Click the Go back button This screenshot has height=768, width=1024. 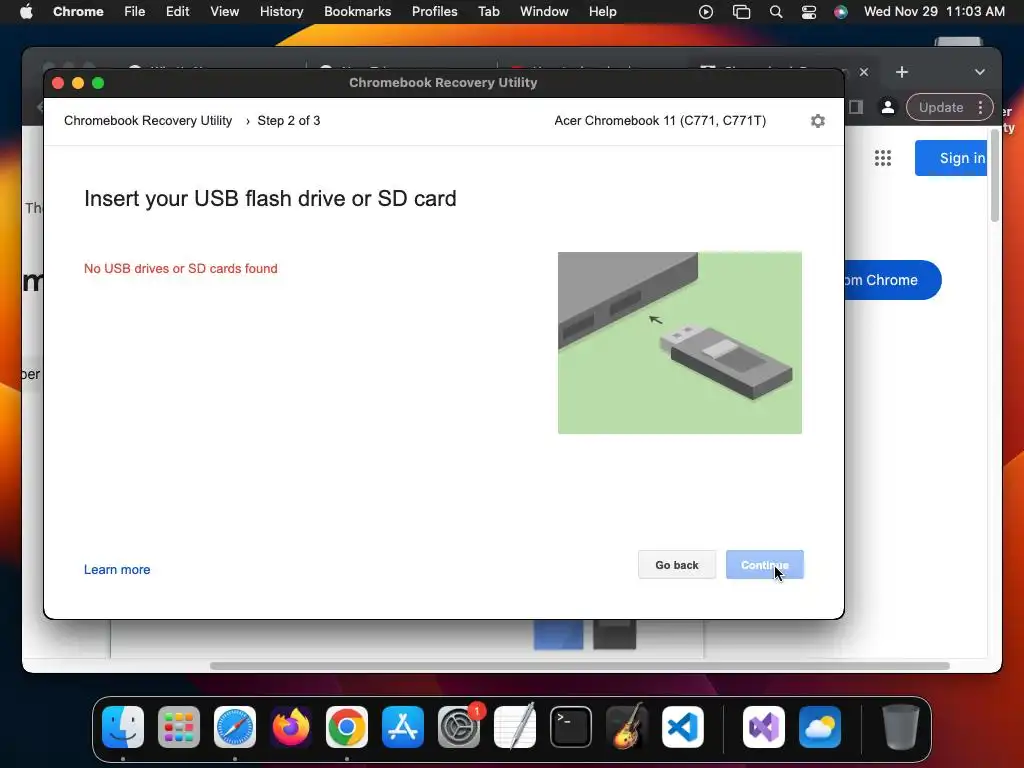click(677, 565)
